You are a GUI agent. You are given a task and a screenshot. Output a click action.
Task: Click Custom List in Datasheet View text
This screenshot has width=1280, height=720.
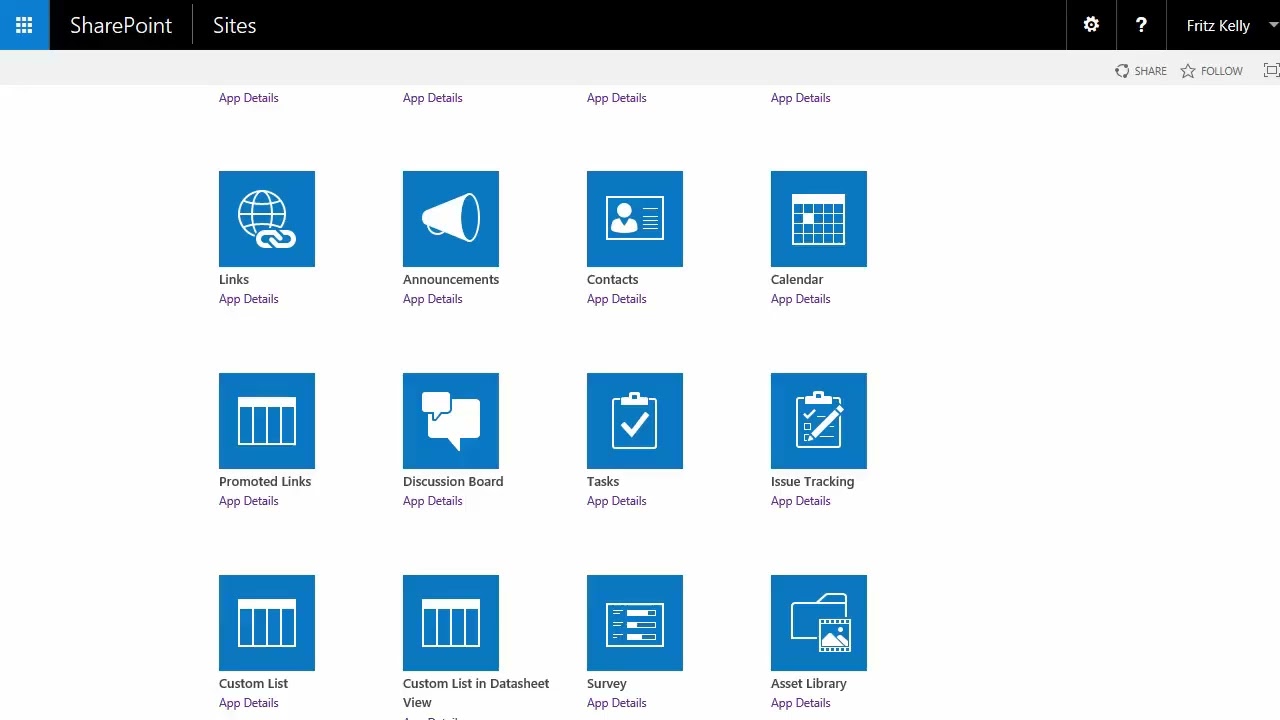coord(476,693)
